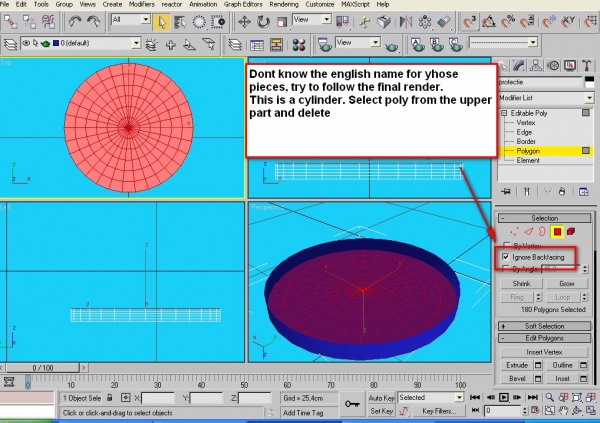
Task: Toggle the Selection Lock padlock icon
Action: click(110, 398)
